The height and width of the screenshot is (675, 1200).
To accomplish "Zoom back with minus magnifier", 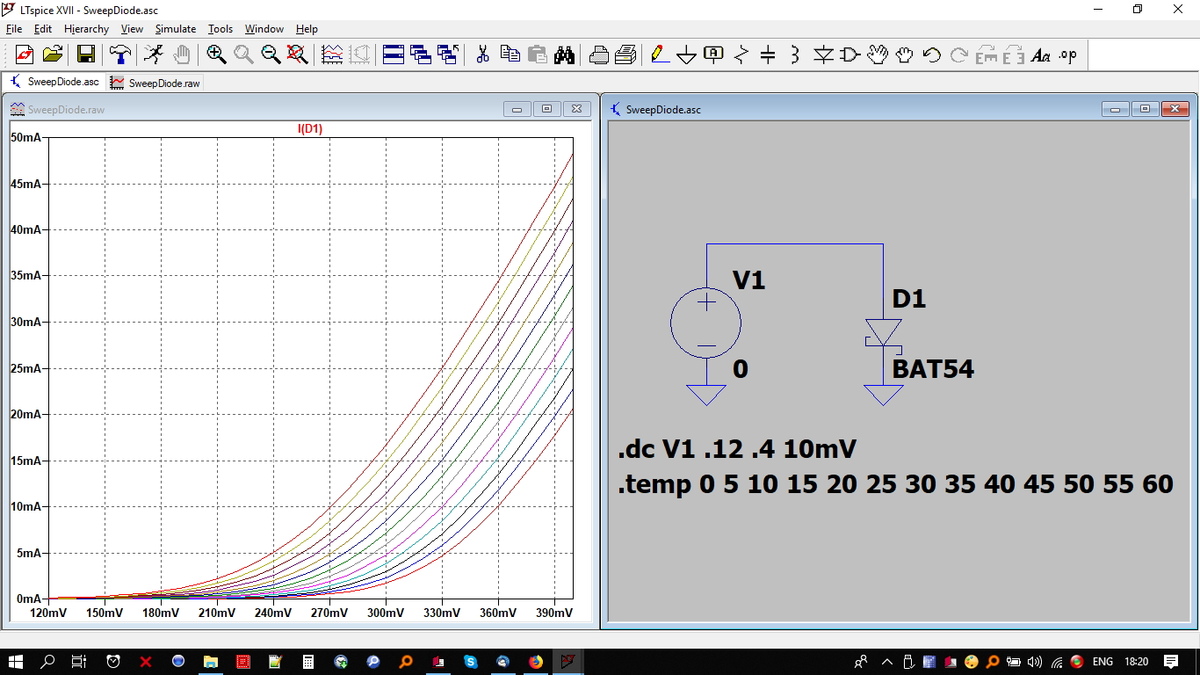I will pos(270,54).
